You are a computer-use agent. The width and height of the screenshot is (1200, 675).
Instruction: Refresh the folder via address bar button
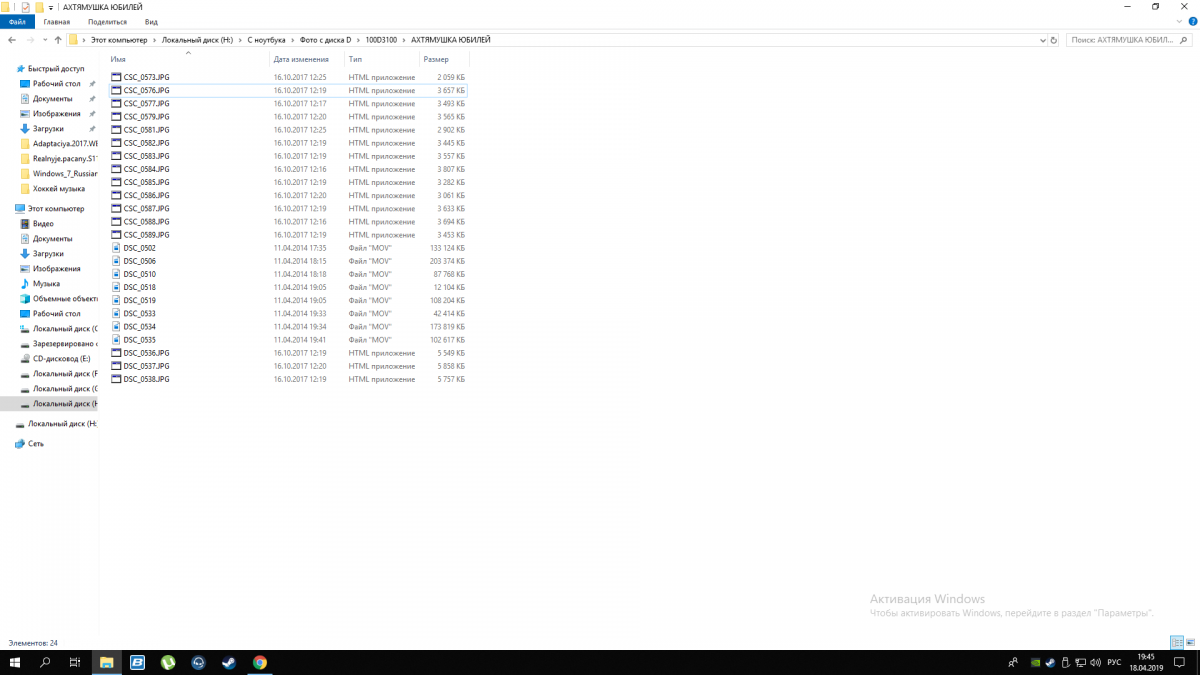[x=1054, y=40]
